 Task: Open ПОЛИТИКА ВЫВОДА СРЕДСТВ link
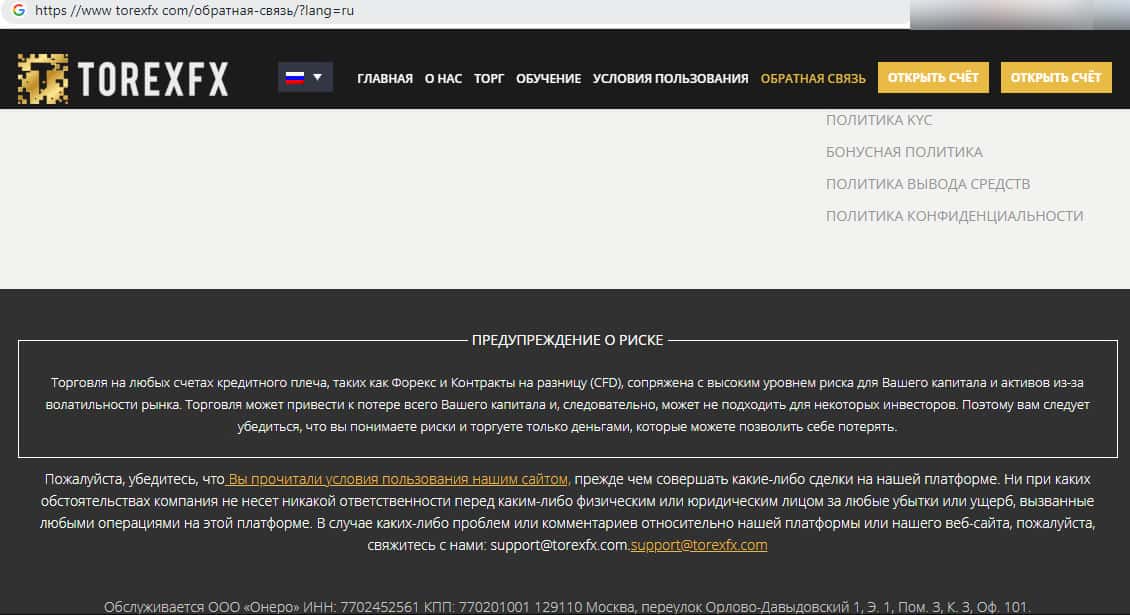[x=928, y=184]
